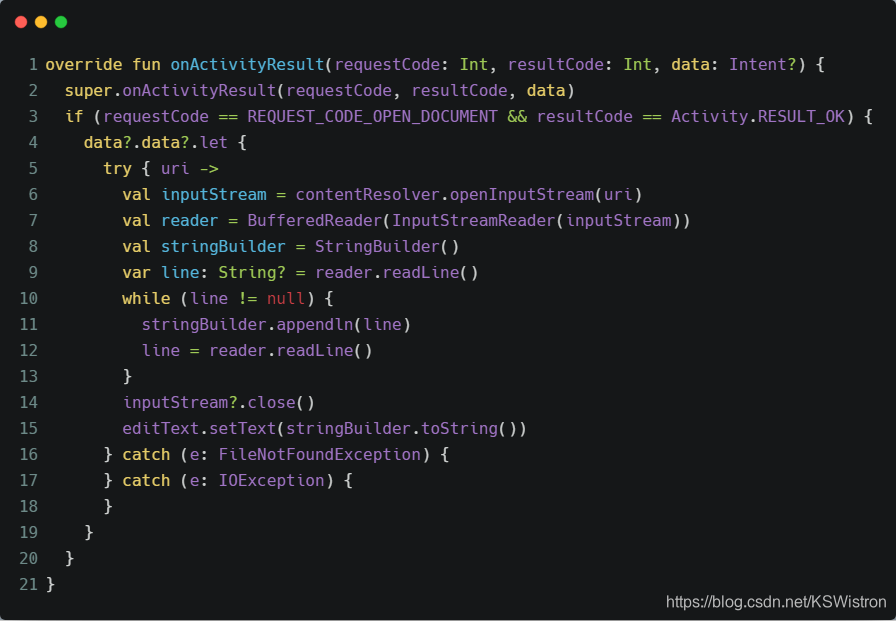Click line number 5 in the gutter
This screenshot has width=896, height=621.
33,169
